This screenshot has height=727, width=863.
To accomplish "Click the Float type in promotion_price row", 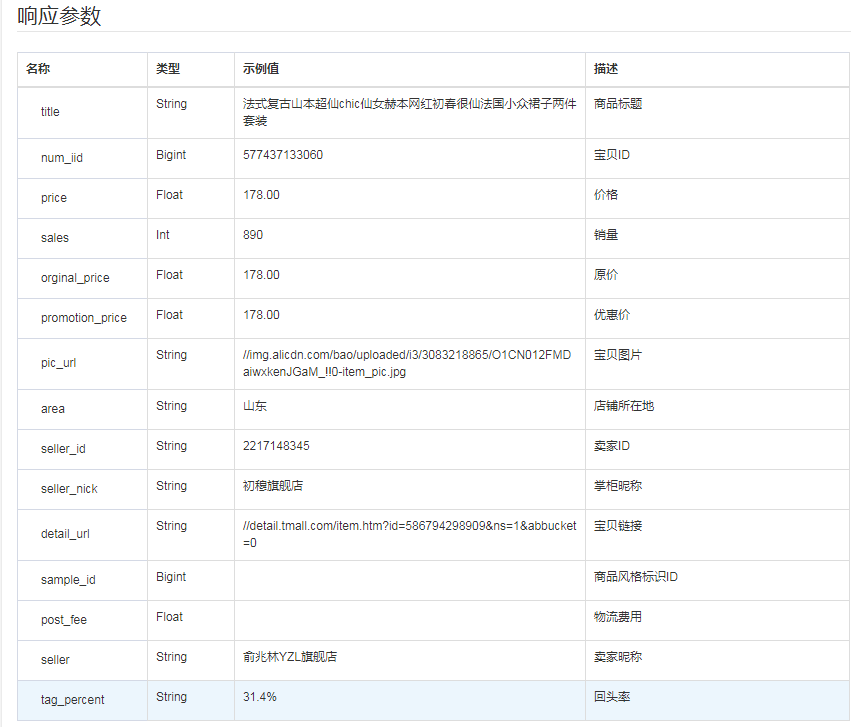I will pos(170,315).
